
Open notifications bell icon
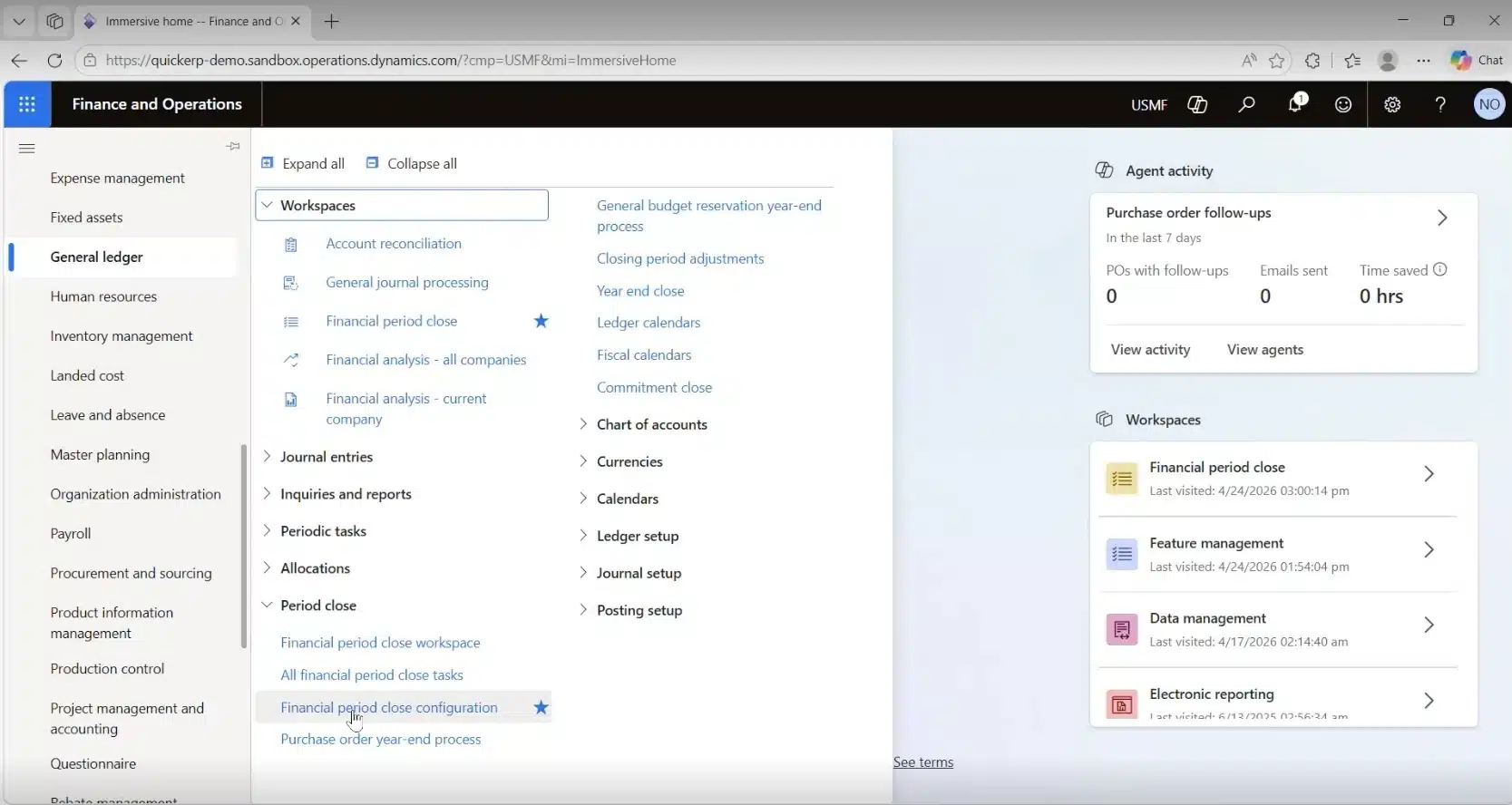(1296, 103)
